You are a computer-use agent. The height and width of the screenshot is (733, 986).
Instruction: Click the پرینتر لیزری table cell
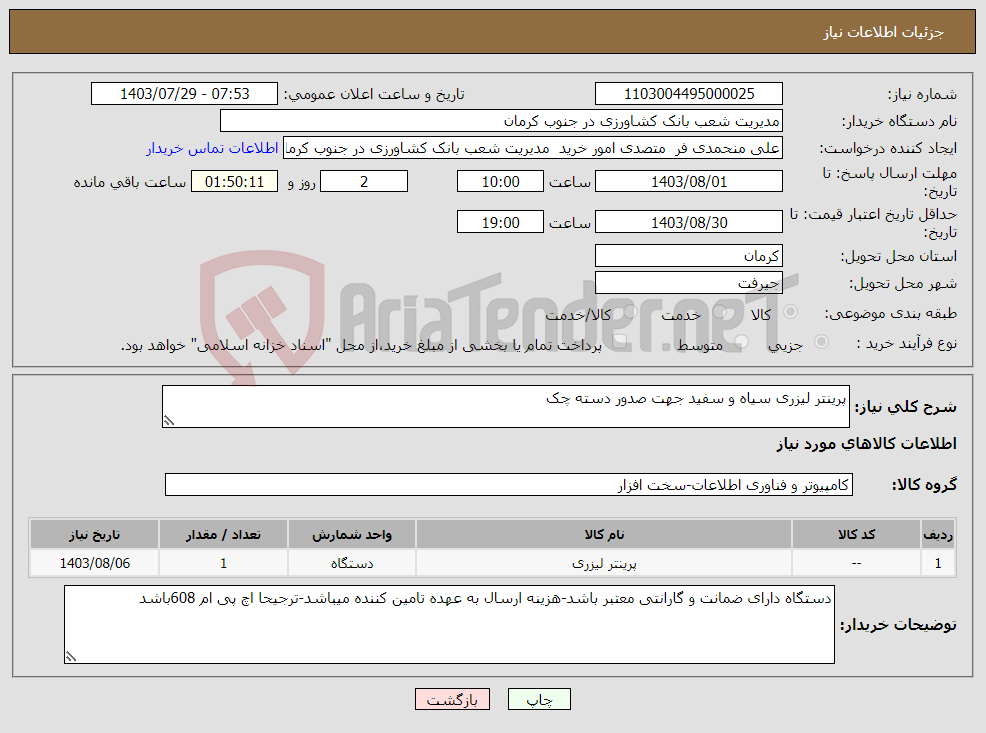[x=604, y=563]
